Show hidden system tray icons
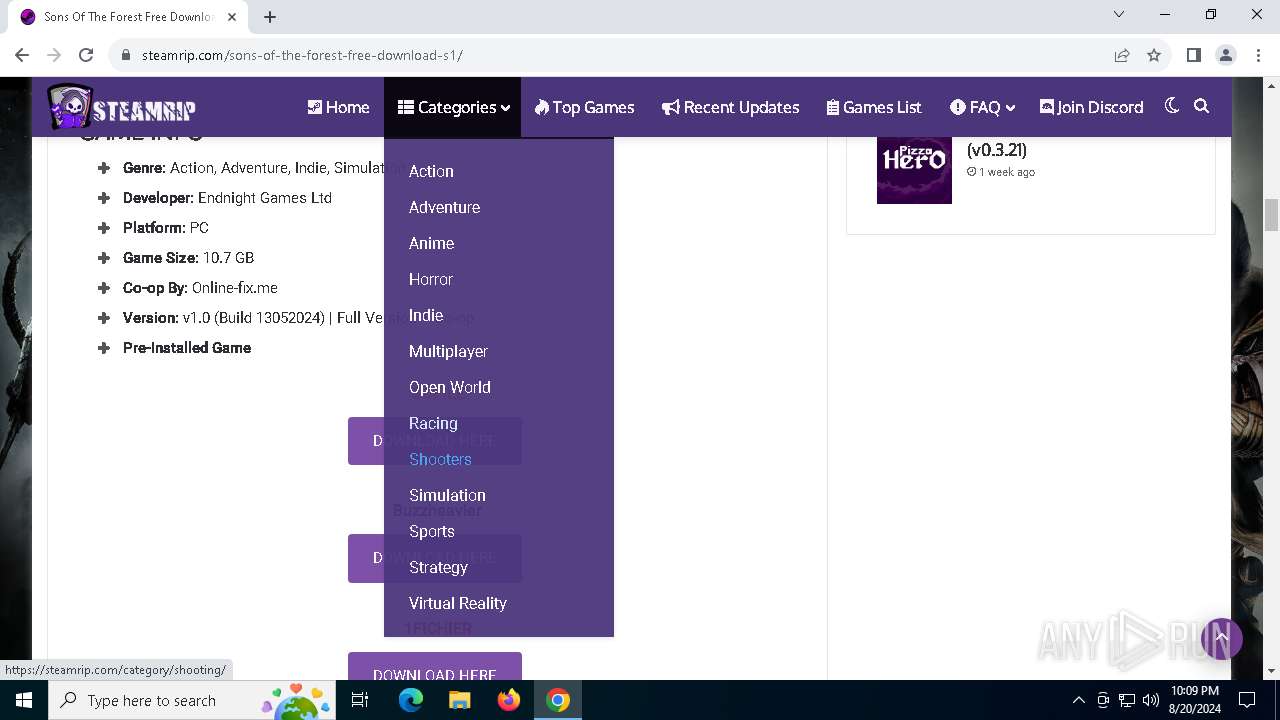Viewport: 1280px width, 720px height. tap(1078, 700)
